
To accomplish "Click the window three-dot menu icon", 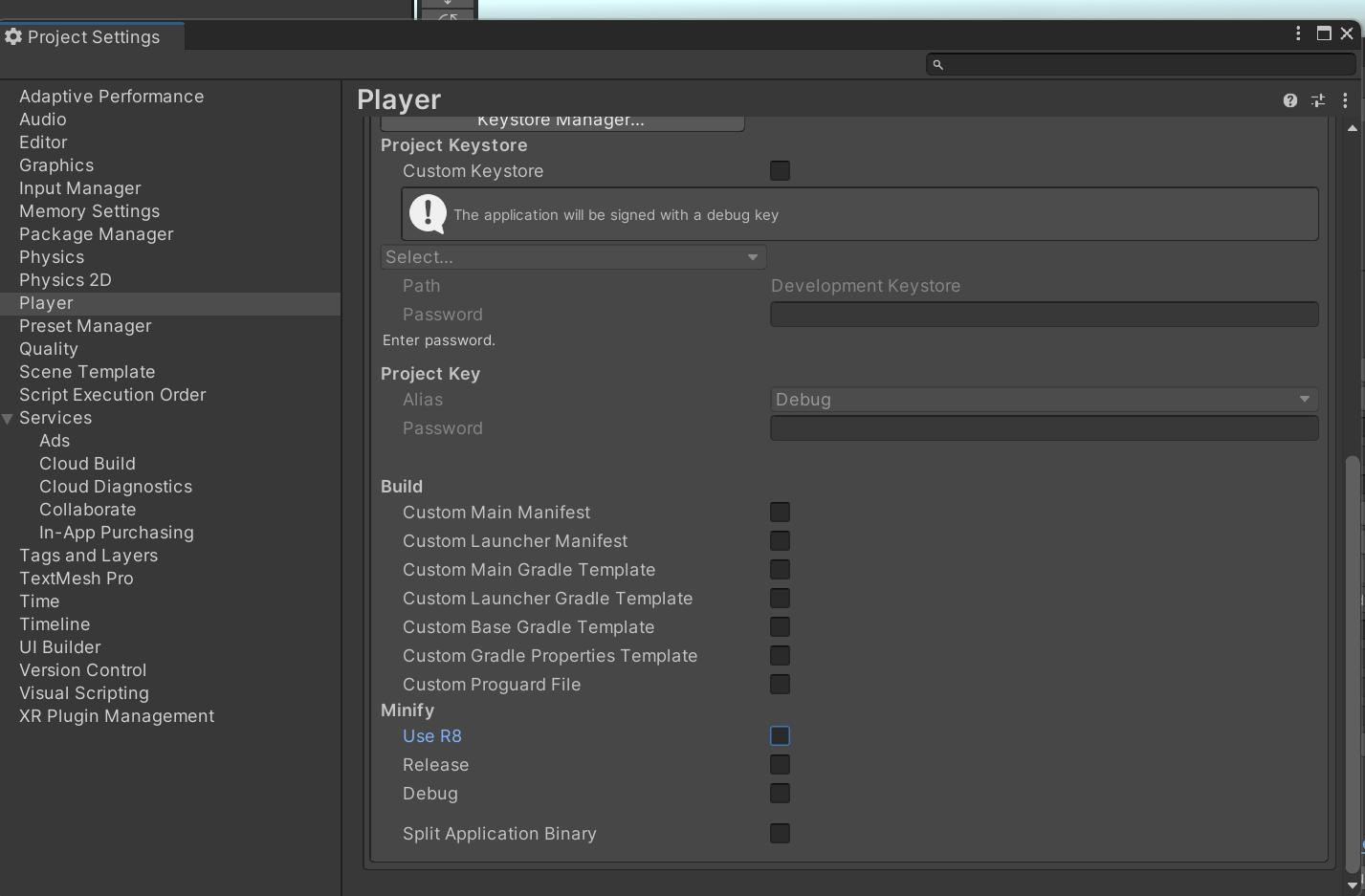I will click(x=1297, y=33).
